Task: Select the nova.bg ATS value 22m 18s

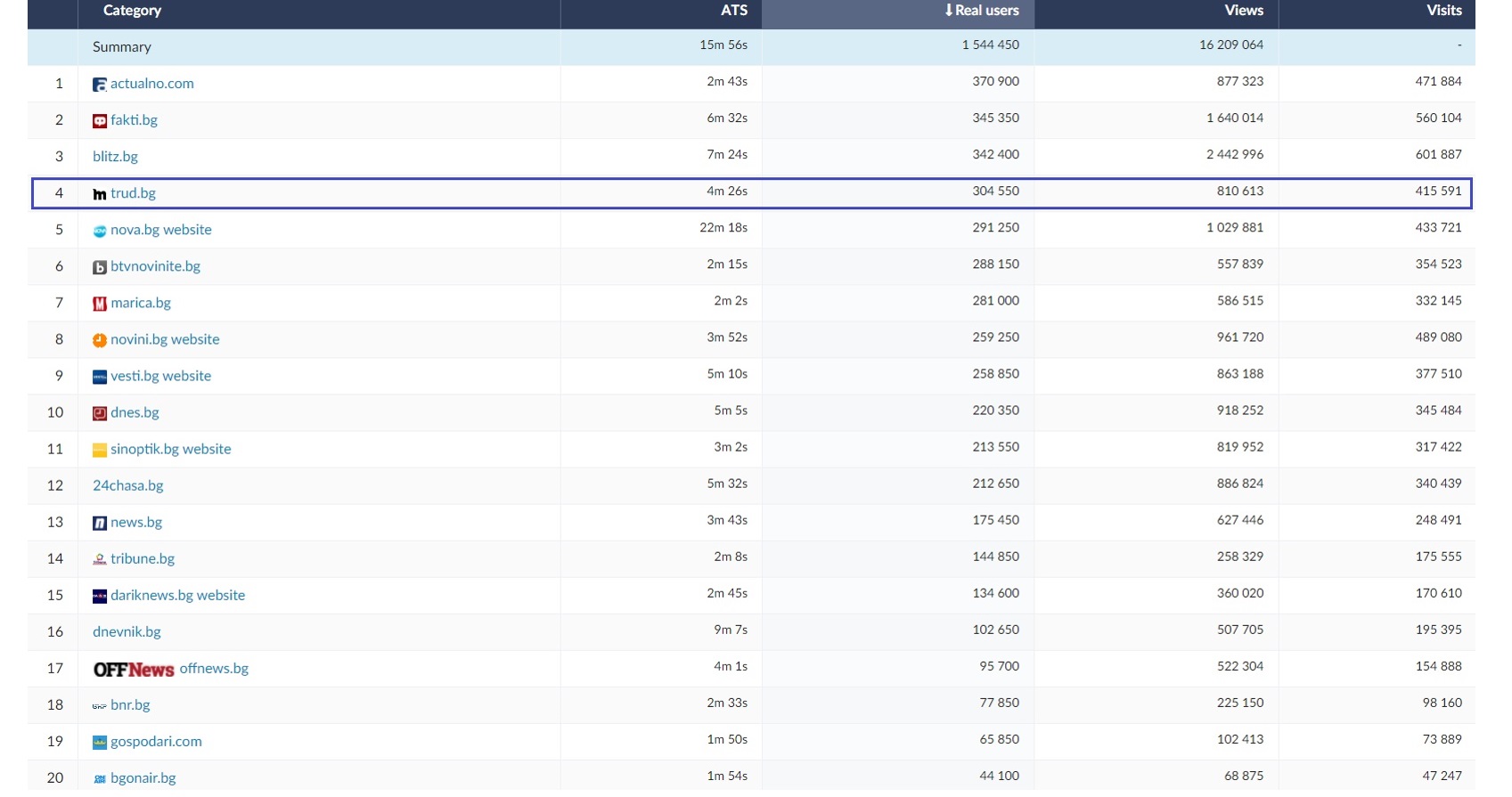Action: pos(723,227)
